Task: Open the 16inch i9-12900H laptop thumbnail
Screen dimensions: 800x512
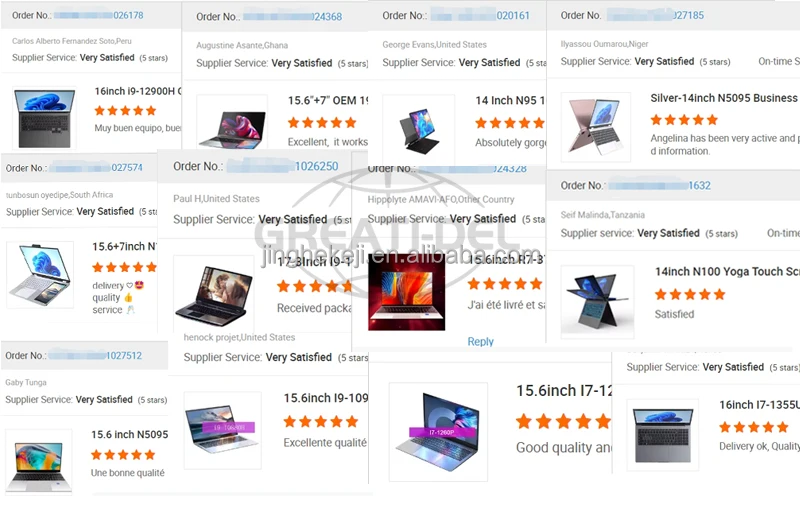Action: click(x=44, y=118)
